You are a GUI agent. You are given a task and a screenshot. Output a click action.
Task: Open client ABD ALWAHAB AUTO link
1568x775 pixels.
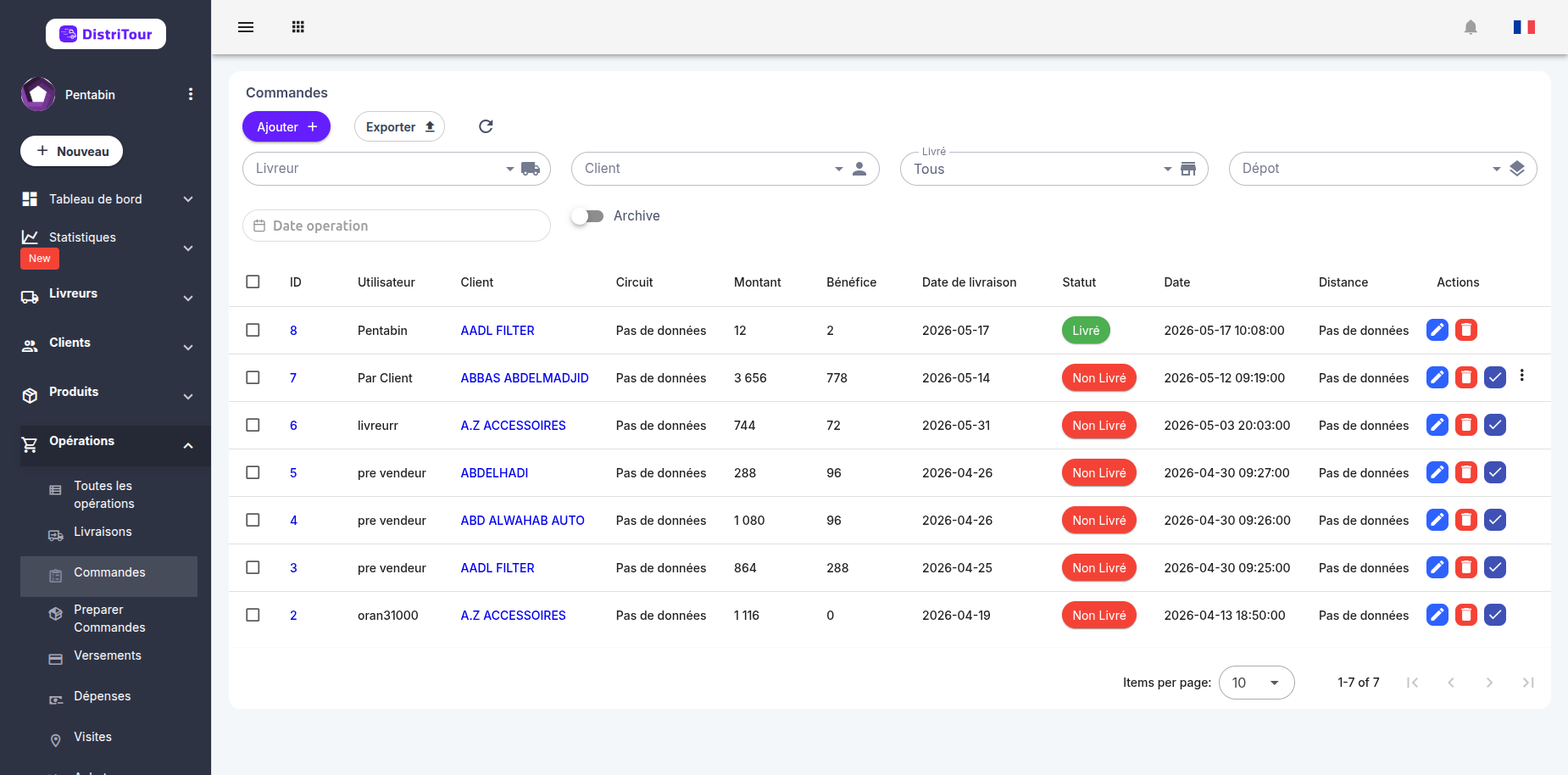523,521
